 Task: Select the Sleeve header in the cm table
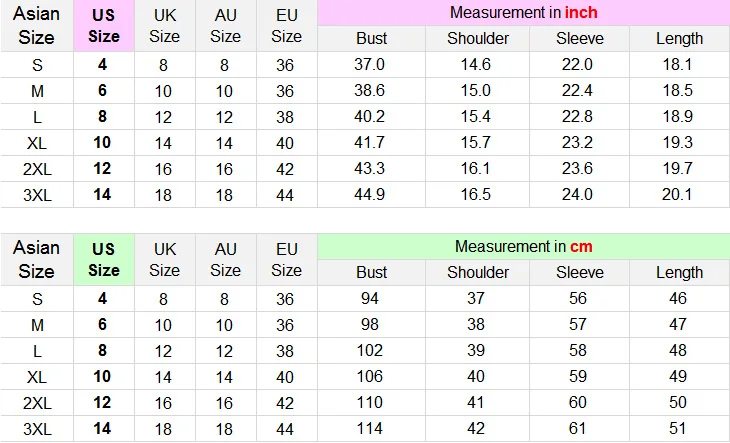(580, 272)
